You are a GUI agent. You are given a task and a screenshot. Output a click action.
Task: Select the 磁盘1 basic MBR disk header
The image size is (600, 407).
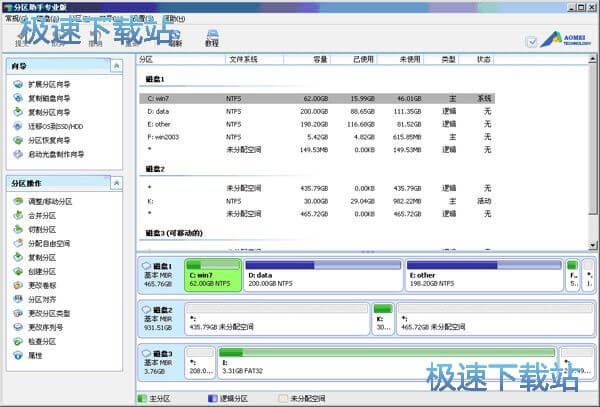point(160,275)
